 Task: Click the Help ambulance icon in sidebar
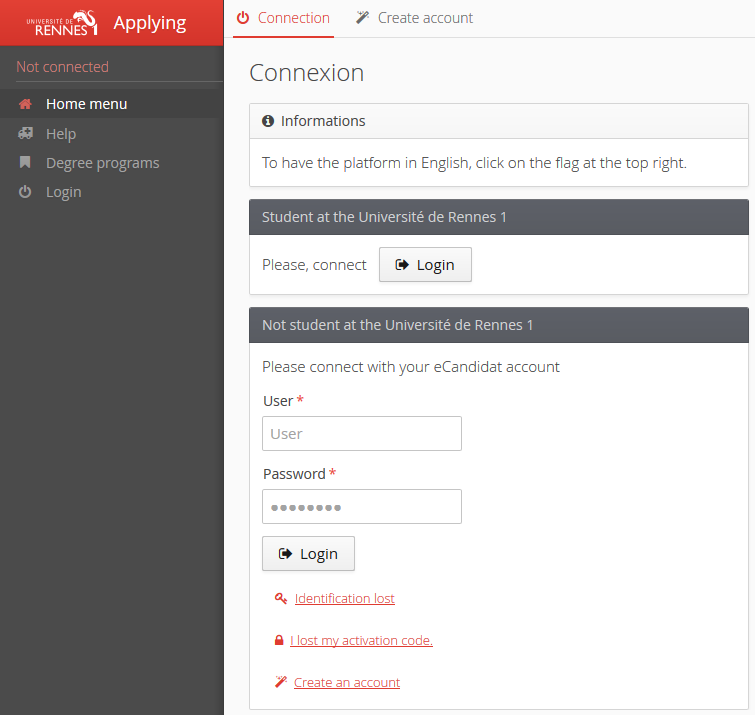point(25,134)
